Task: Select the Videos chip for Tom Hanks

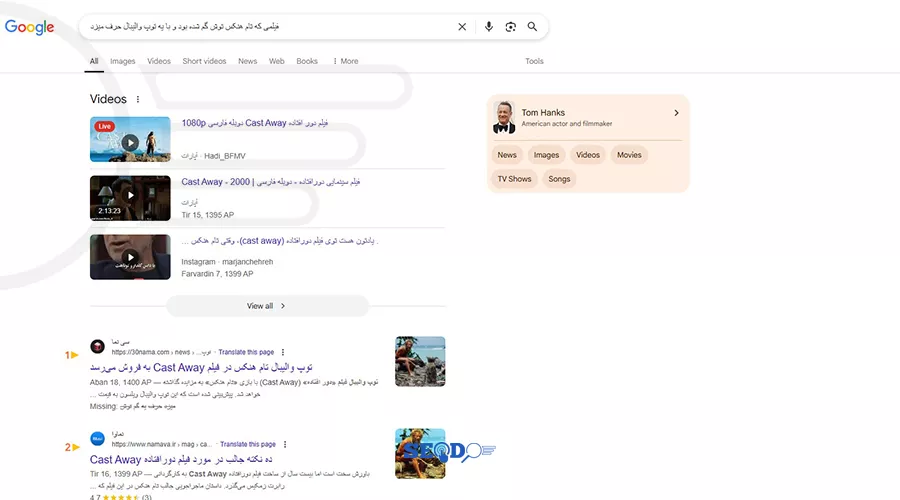Action: [x=588, y=155]
